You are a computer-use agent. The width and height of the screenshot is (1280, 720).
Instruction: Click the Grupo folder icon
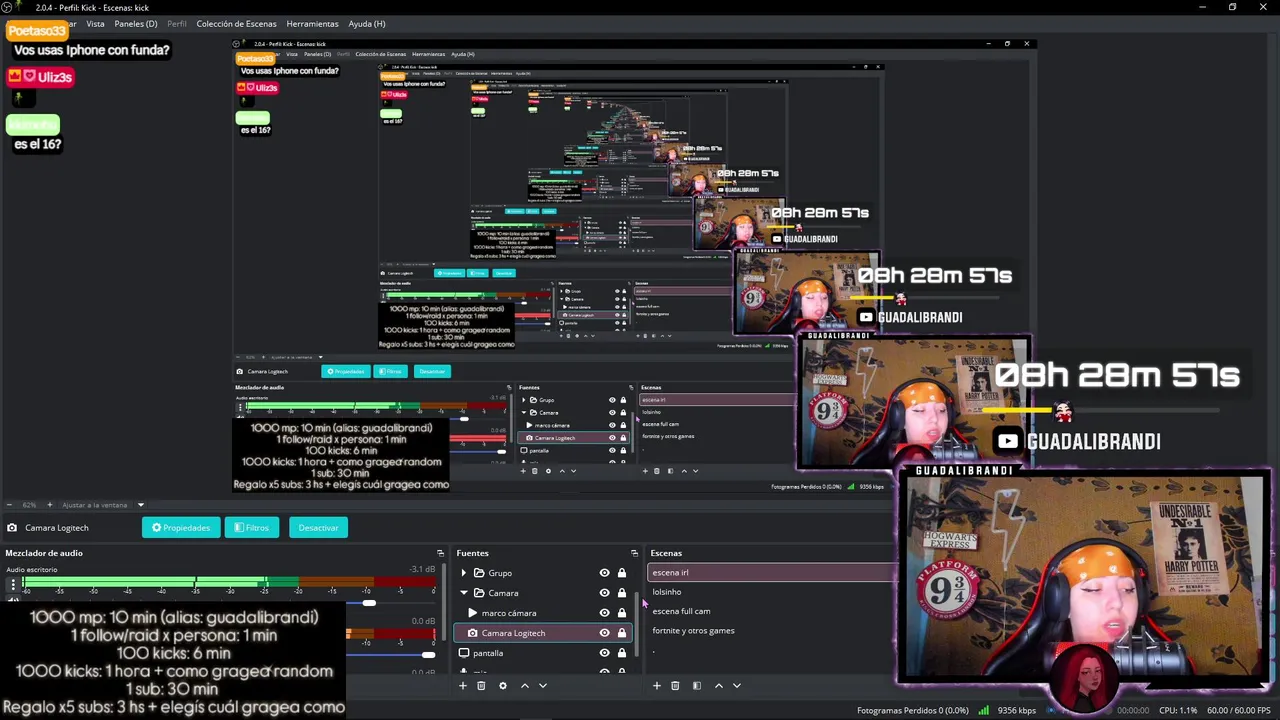(479, 573)
